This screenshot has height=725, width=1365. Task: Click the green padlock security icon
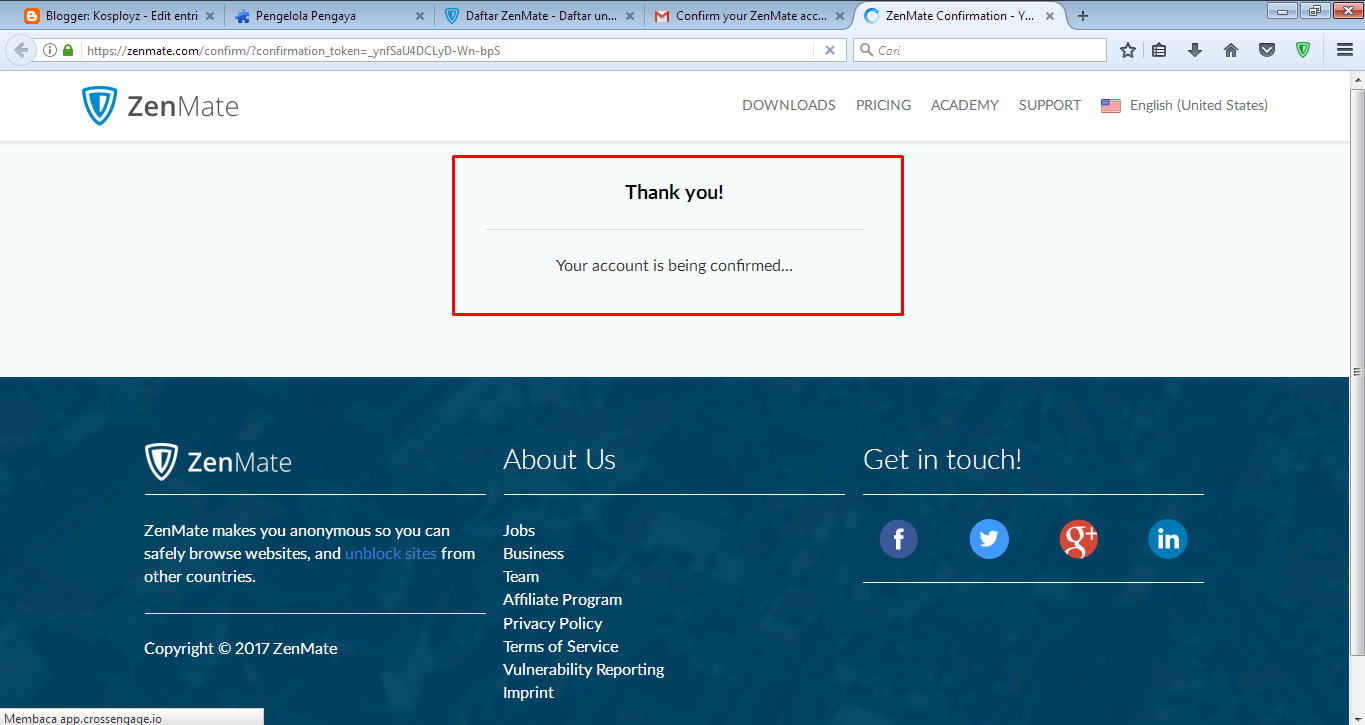tap(68, 50)
